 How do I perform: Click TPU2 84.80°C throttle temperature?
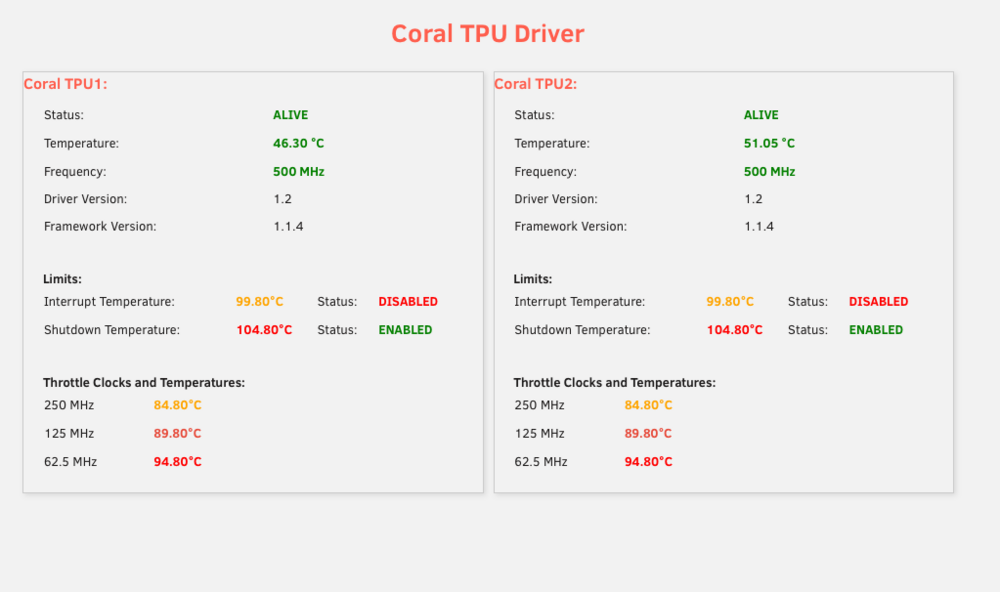[x=648, y=405]
